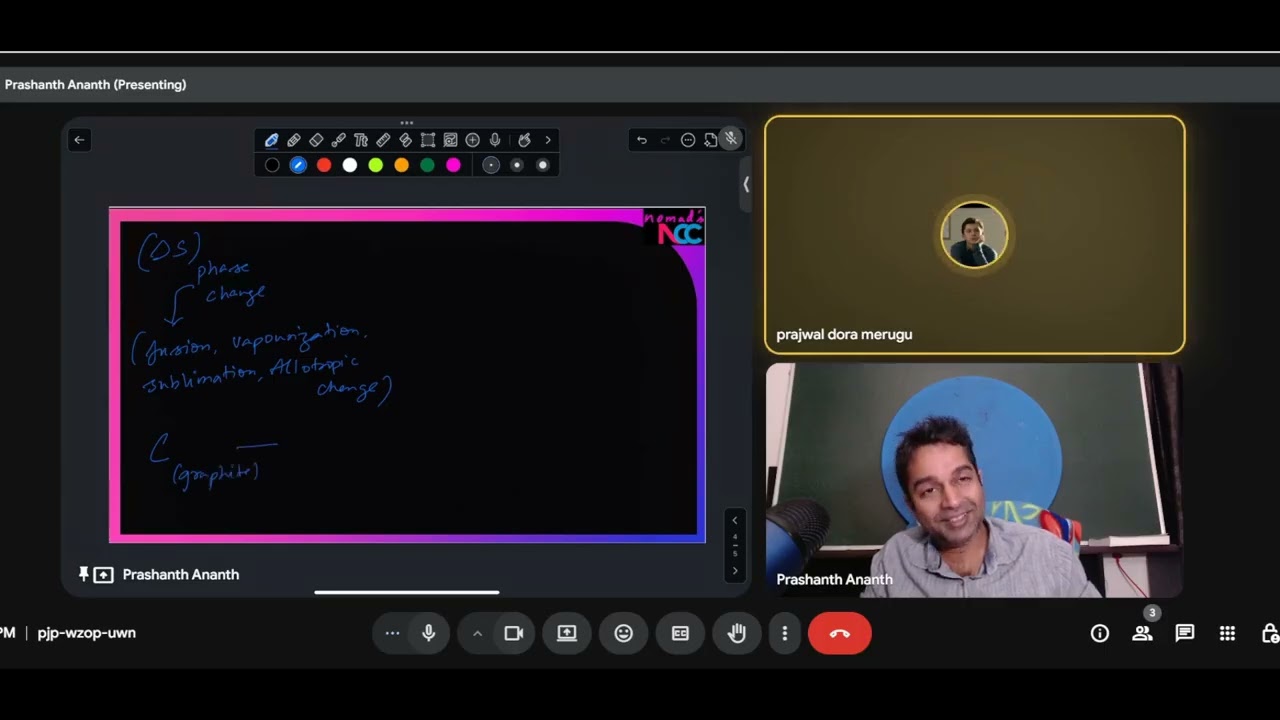Leave the call with red button

pyautogui.click(x=840, y=633)
